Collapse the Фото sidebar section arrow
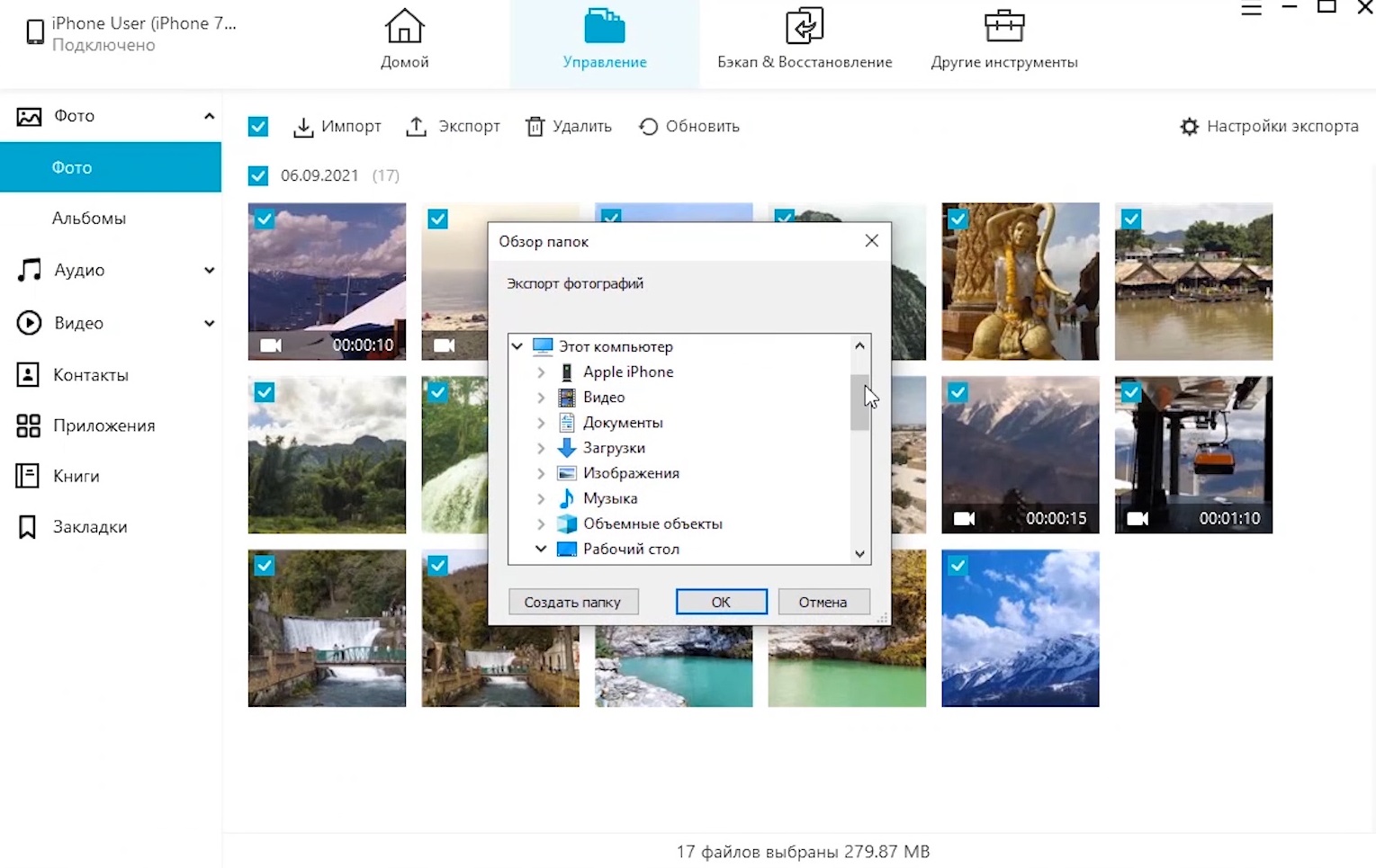 coord(209,116)
